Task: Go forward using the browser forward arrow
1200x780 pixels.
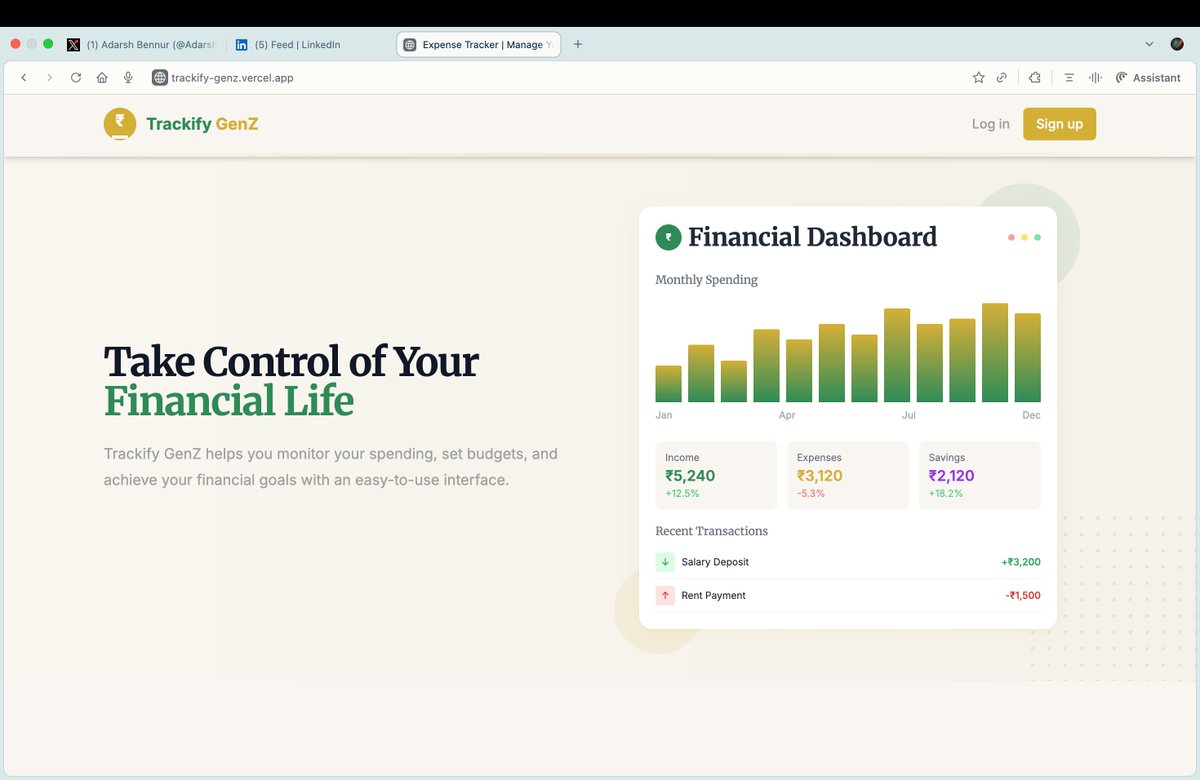Action: (49, 78)
